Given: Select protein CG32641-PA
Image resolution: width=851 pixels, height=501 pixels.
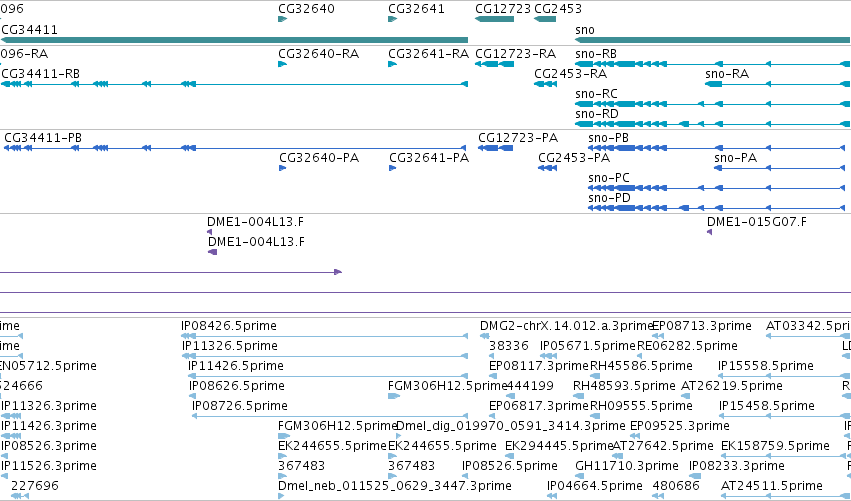Looking at the screenshot, I should click(429, 158).
